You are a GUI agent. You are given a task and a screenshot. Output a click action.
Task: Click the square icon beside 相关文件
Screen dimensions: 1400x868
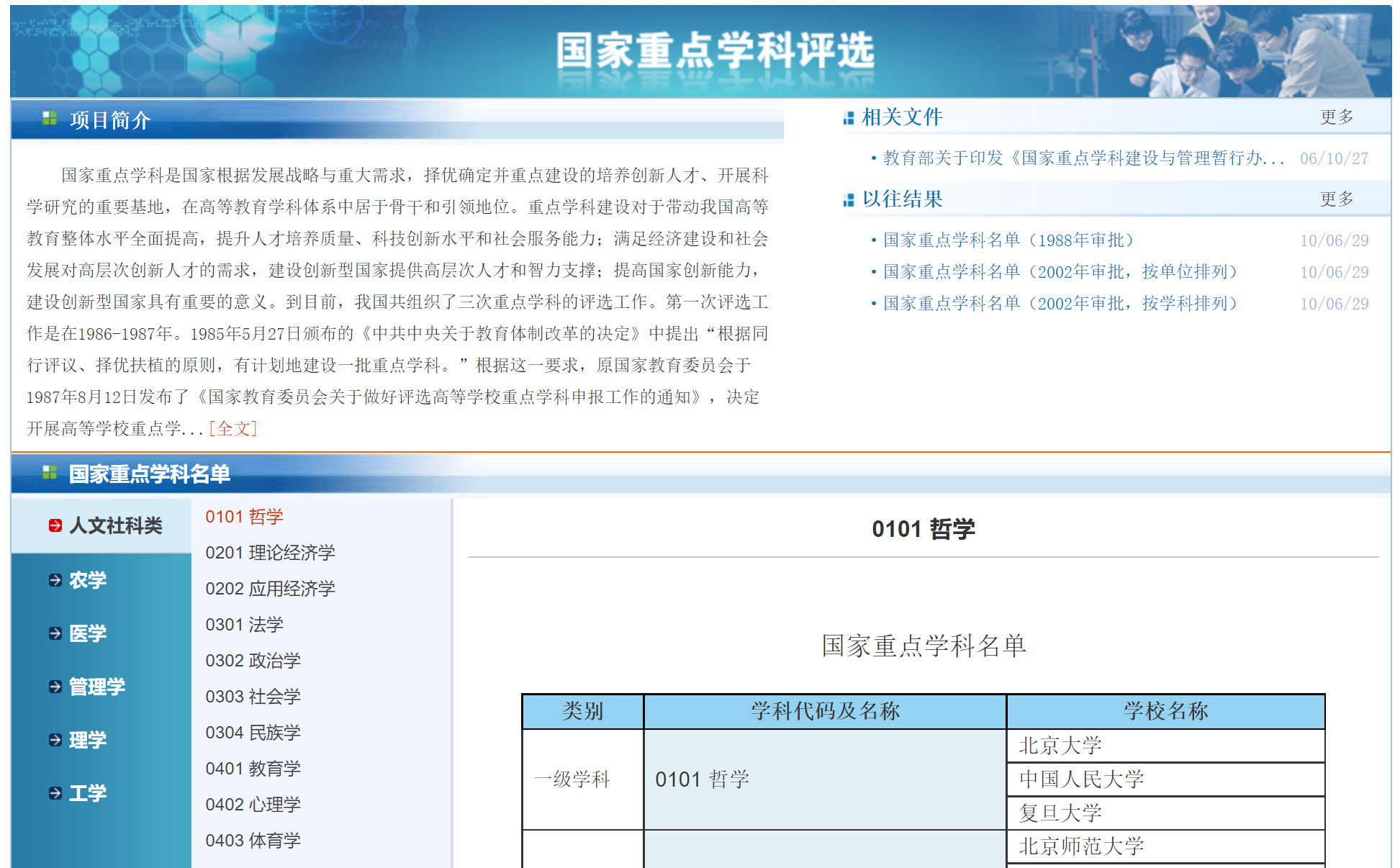pos(849,118)
